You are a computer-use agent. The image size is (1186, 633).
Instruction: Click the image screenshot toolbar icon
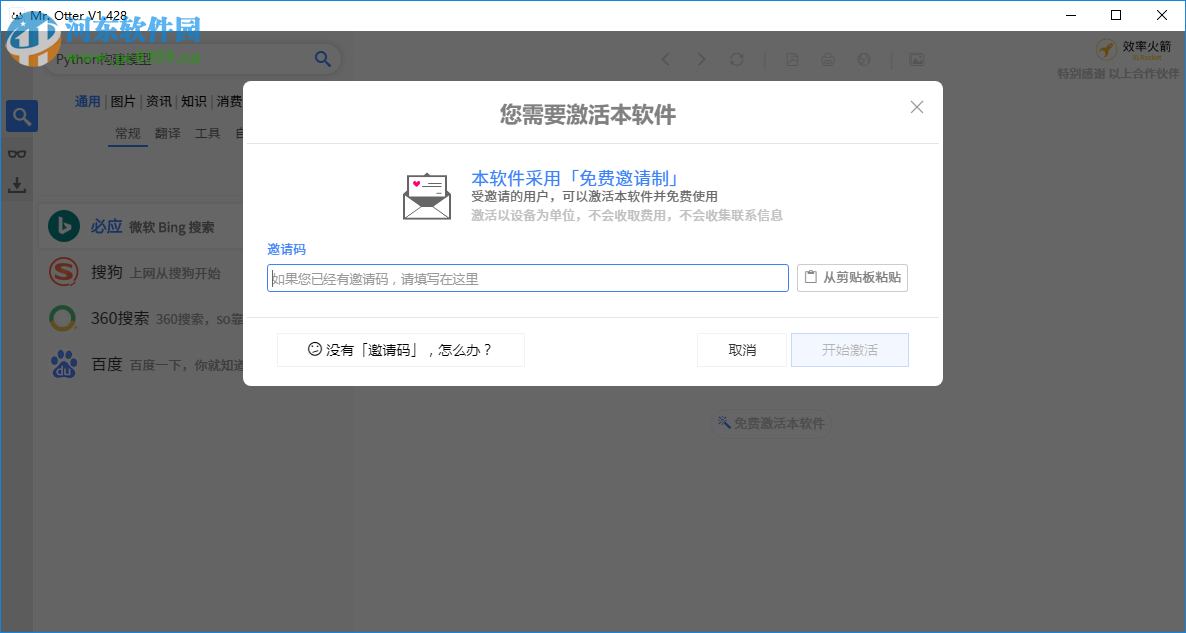coord(916,60)
